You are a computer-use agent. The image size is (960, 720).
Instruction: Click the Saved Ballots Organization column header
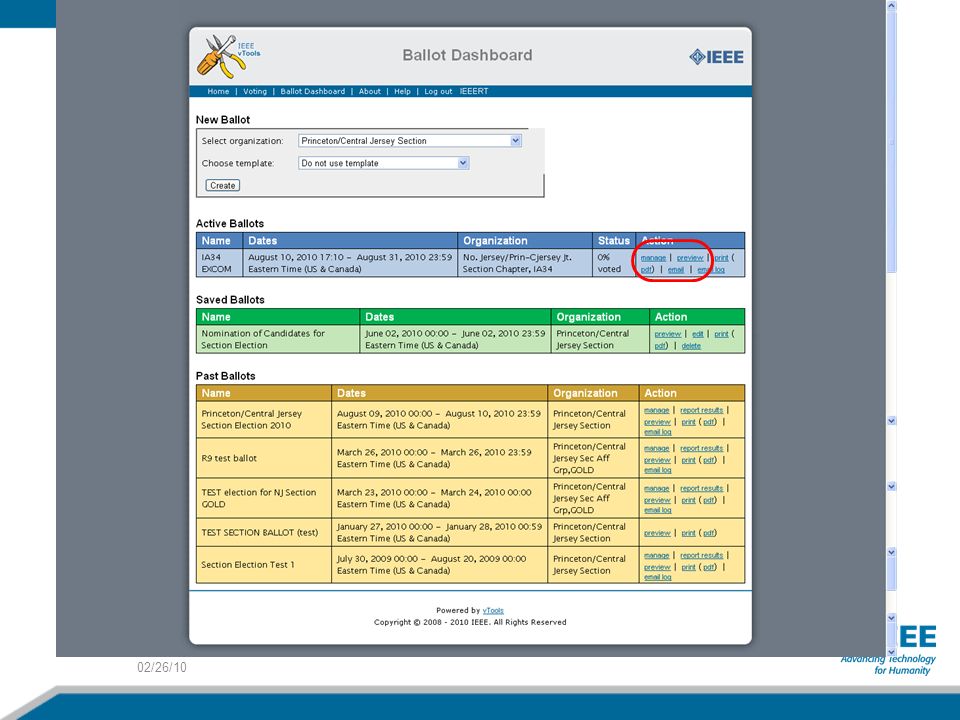coord(600,317)
